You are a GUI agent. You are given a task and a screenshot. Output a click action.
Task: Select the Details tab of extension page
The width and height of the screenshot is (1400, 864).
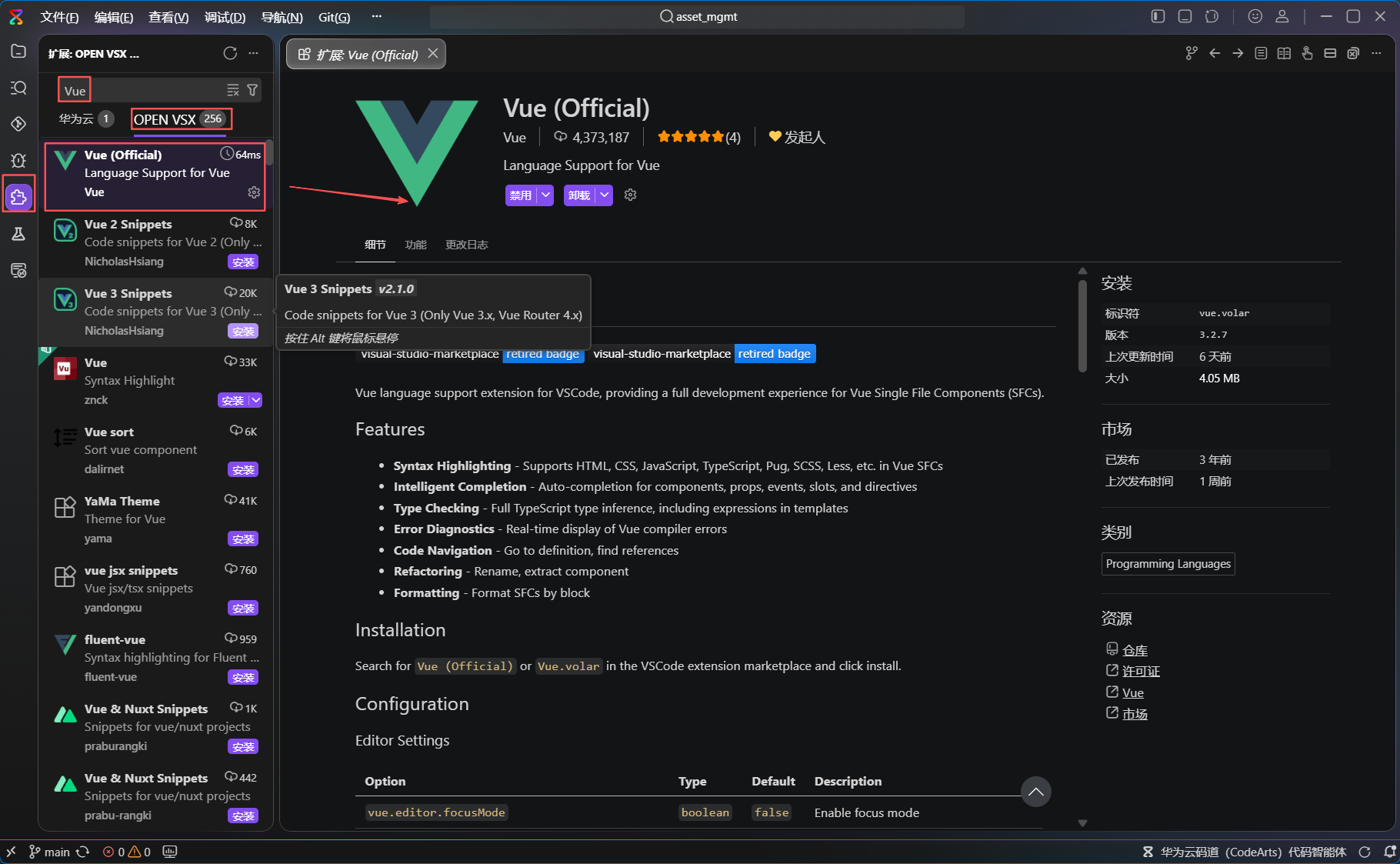(x=375, y=245)
